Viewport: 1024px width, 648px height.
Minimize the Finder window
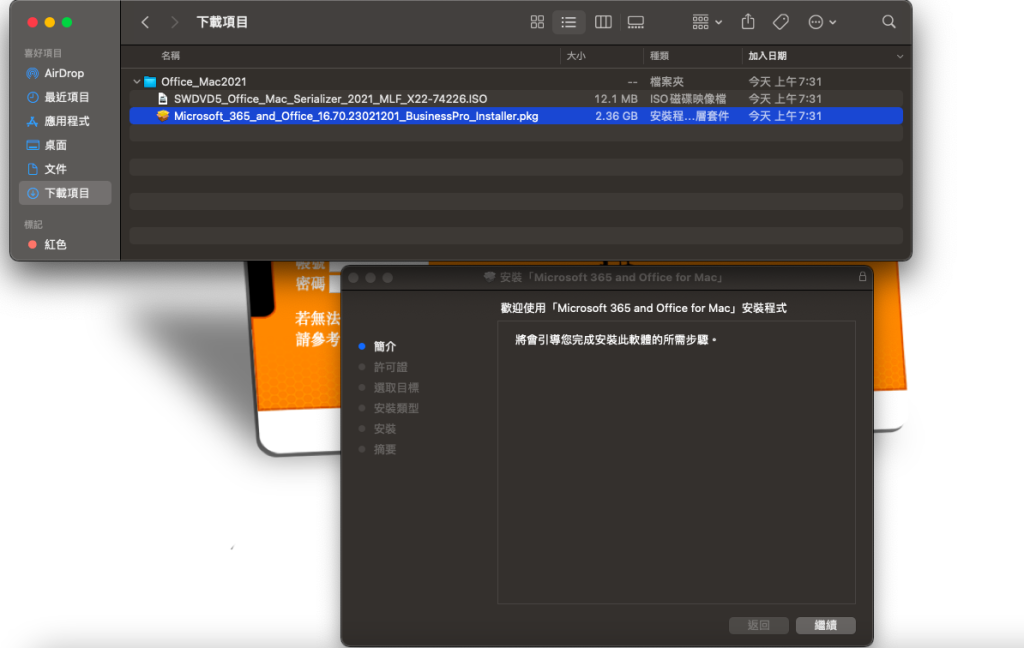click(x=50, y=22)
